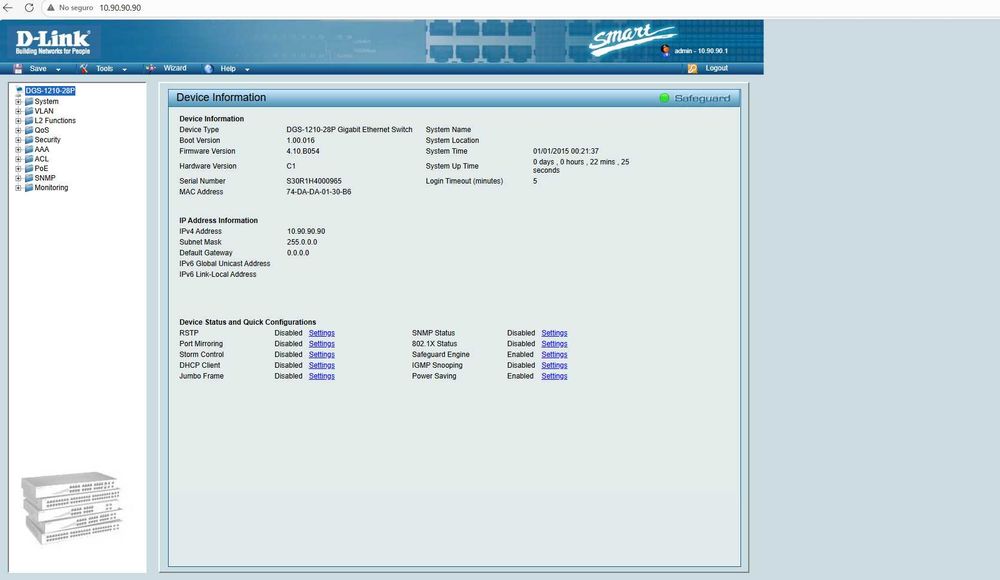This screenshot has width=1000, height=580.
Task: Expand the L2 Functions tree node
Action: pos(18,121)
